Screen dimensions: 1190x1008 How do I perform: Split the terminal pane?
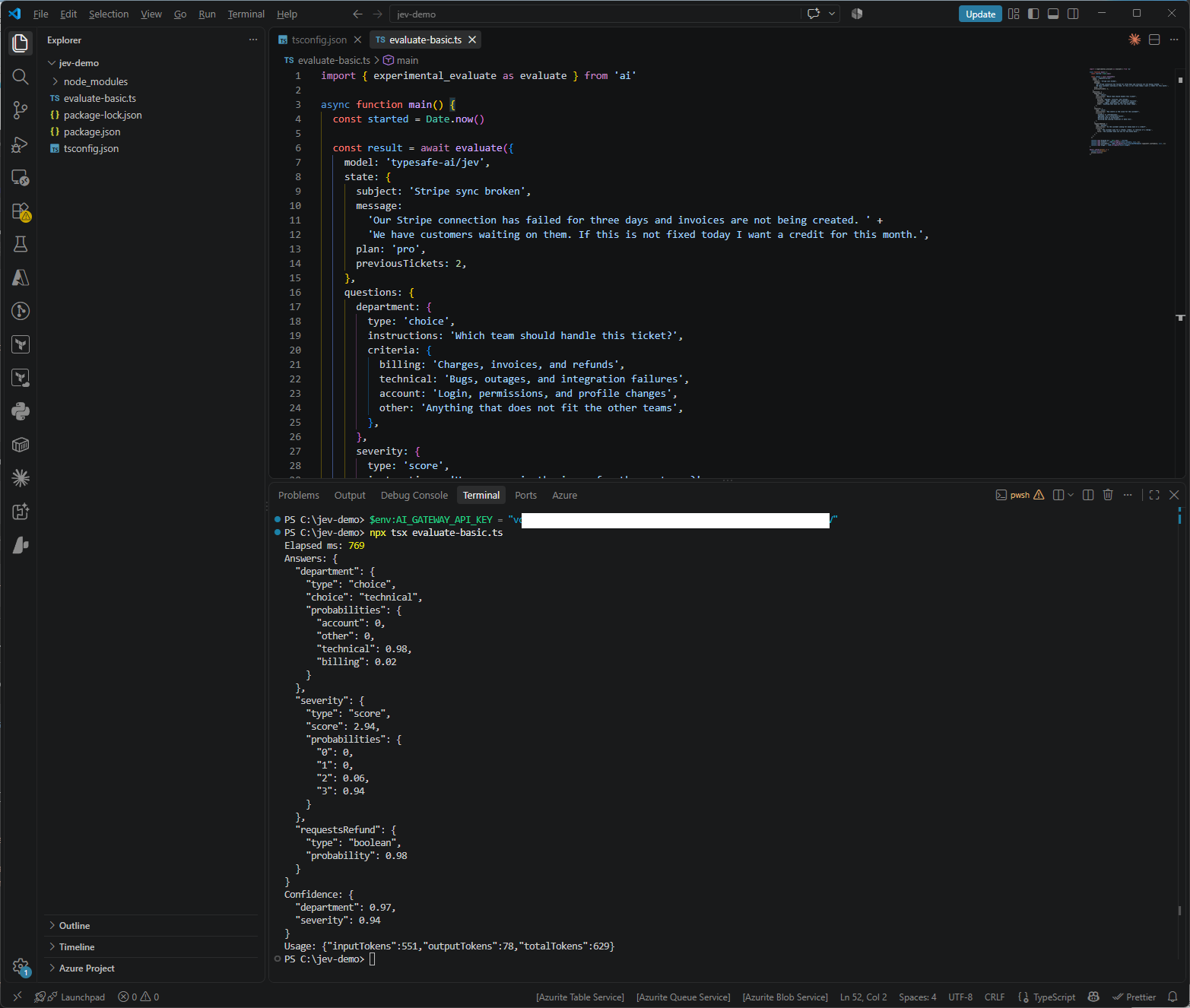tap(1088, 495)
